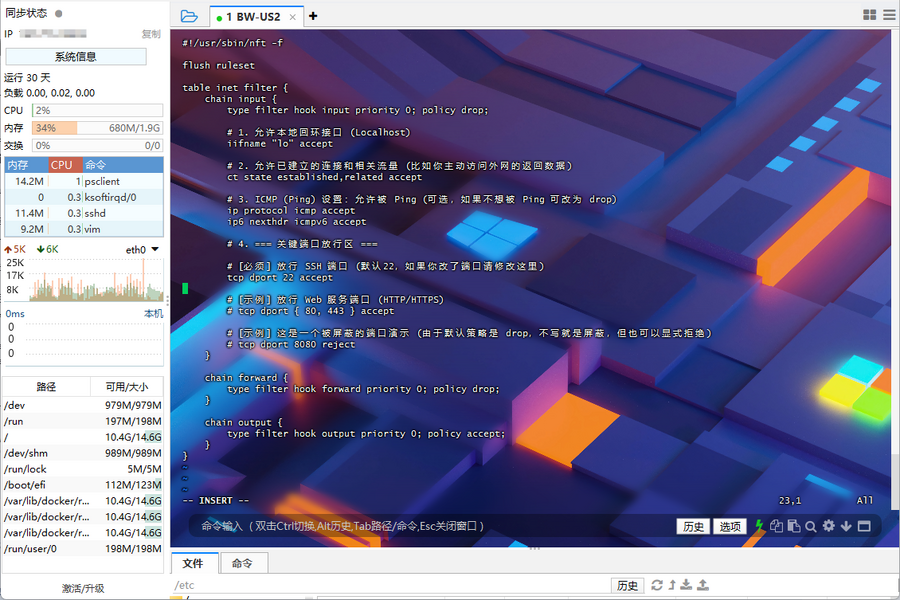This screenshot has width=900, height=600.
Task: Click the scroll-to-bottom down arrow icon
Action: [x=846, y=526]
